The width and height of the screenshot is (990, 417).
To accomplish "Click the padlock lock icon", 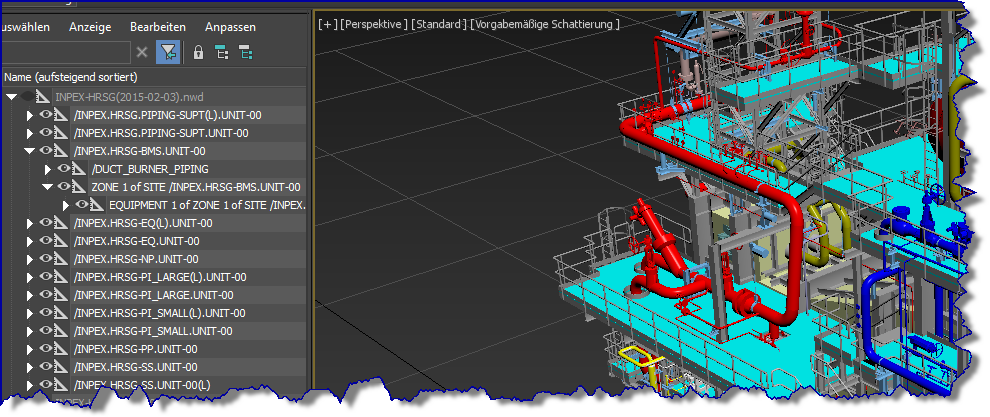I will 198,52.
